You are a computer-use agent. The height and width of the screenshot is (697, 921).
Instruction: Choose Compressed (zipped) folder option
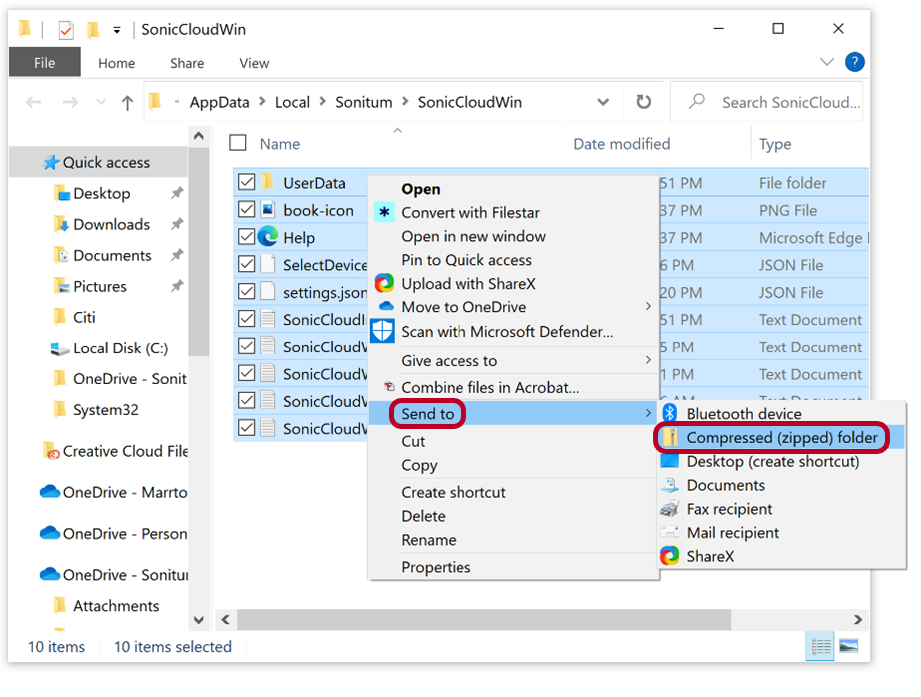tap(781, 438)
